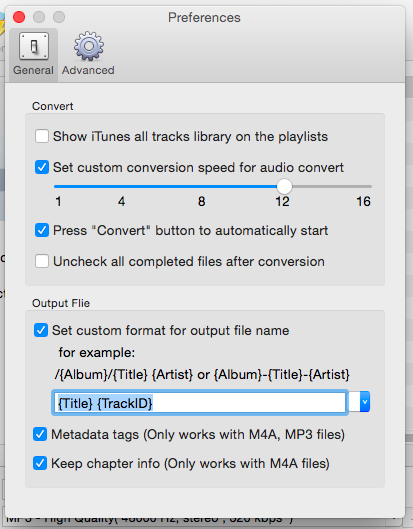Open the General preferences switch icon
Viewport: 413px width, 529px height.
(x=33, y=46)
